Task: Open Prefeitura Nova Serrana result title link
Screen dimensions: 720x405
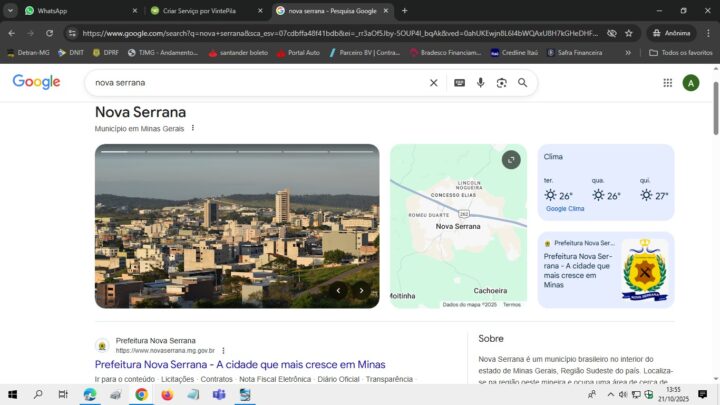Action: [x=240, y=364]
